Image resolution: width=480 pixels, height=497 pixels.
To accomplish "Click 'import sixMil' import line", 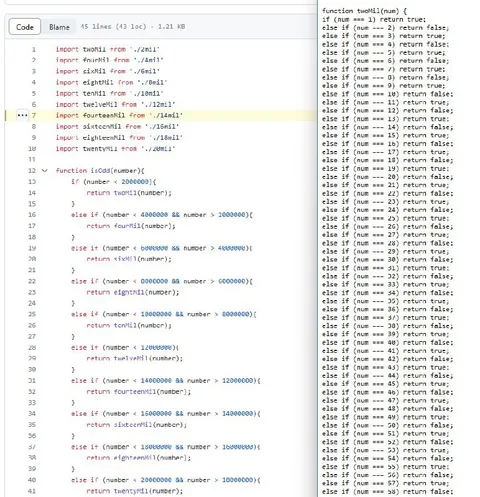I will point(108,71).
